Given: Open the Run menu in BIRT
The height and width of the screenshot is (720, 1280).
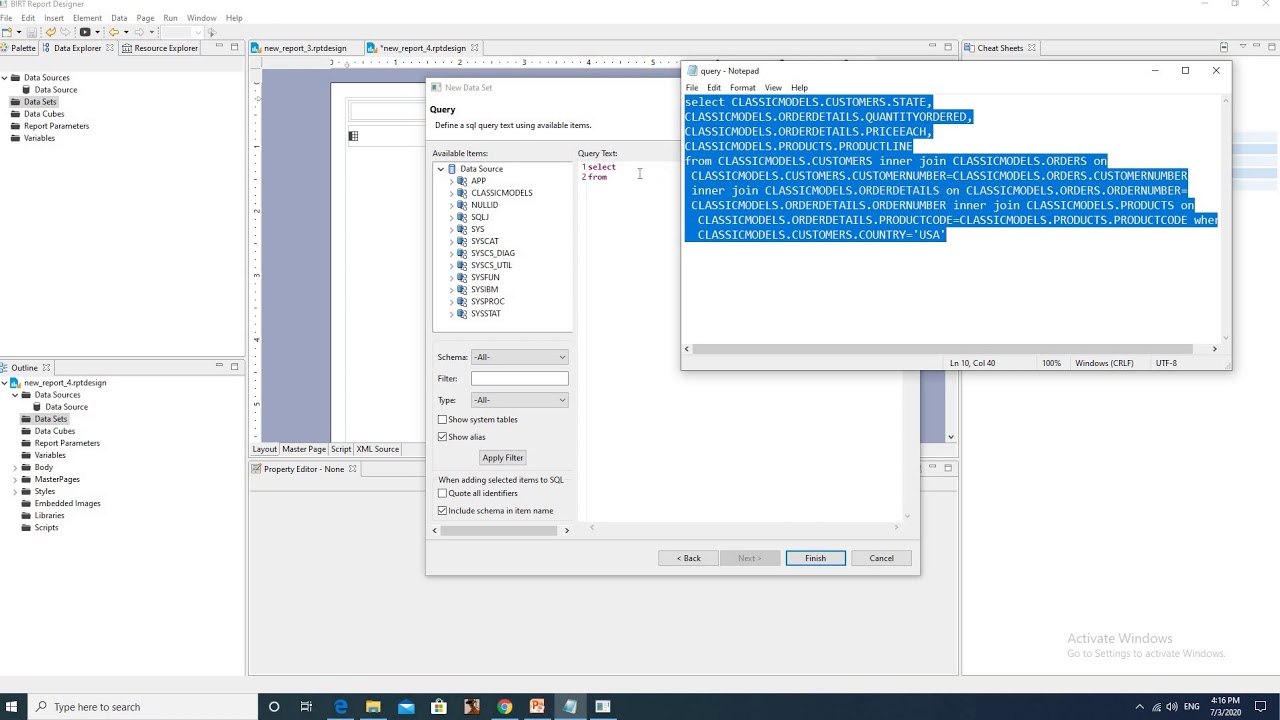Looking at the screenshot, I should pos(170,18).
